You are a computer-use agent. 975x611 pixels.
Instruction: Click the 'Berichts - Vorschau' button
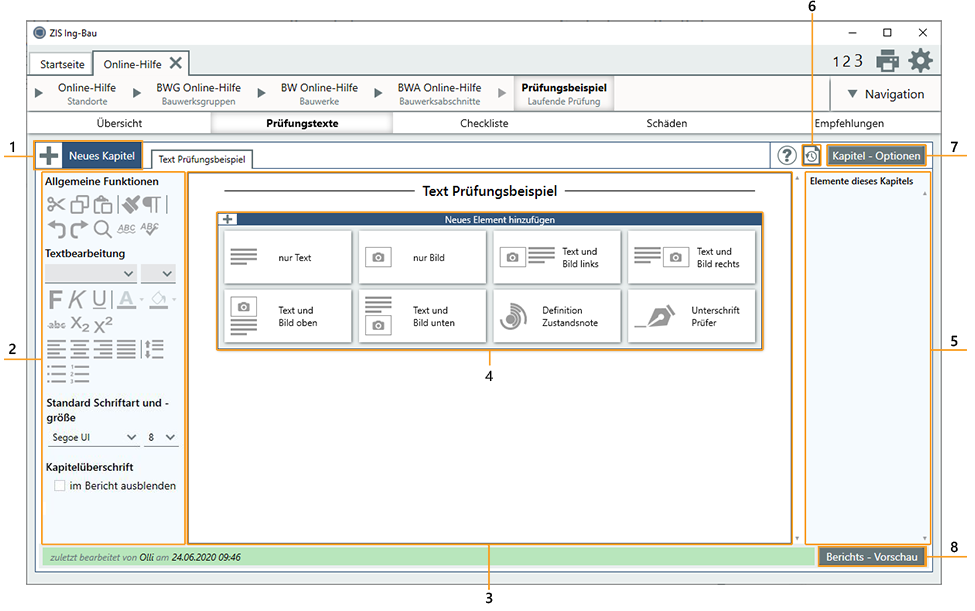pos(871,557)
